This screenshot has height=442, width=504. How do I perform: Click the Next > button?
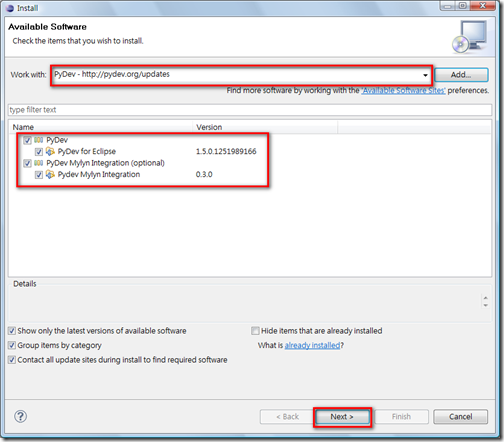pos(342,417)
